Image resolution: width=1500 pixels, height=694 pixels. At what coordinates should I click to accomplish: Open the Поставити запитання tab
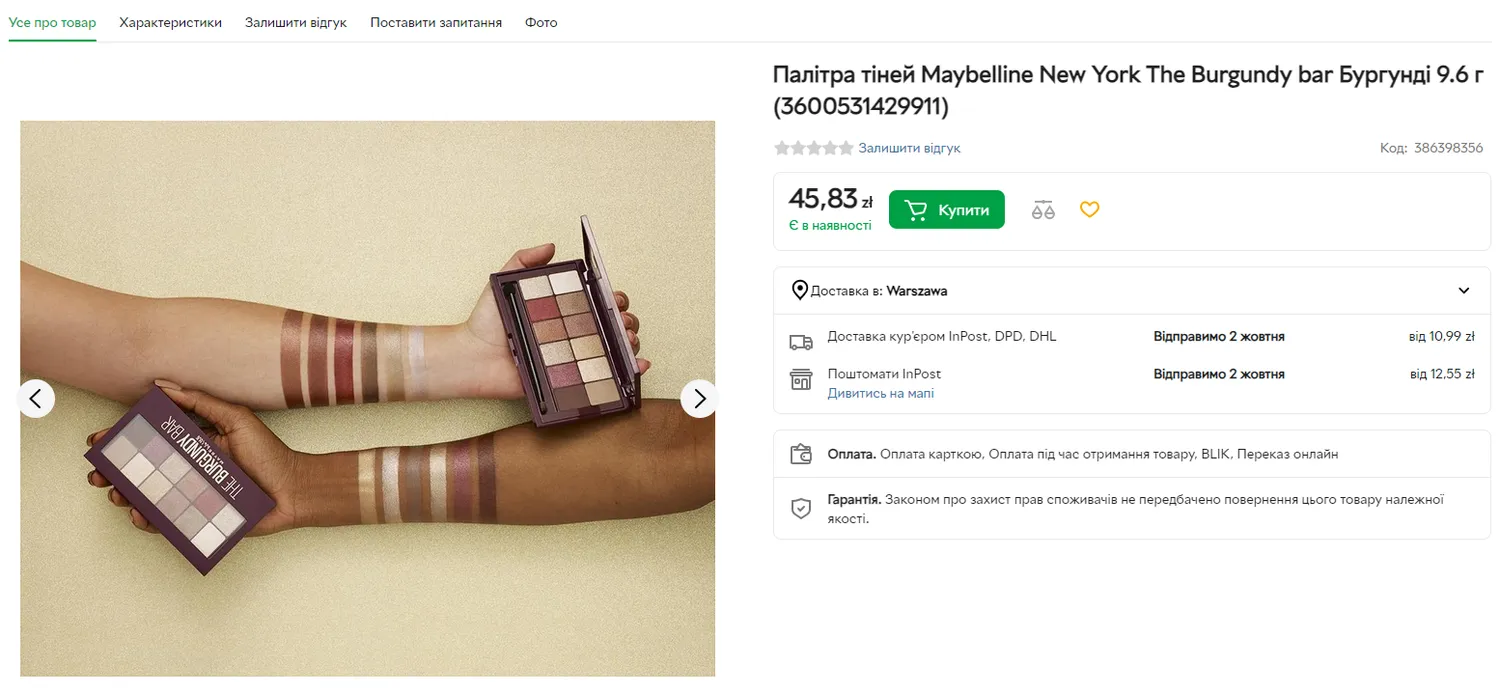[x=436, y=22]
